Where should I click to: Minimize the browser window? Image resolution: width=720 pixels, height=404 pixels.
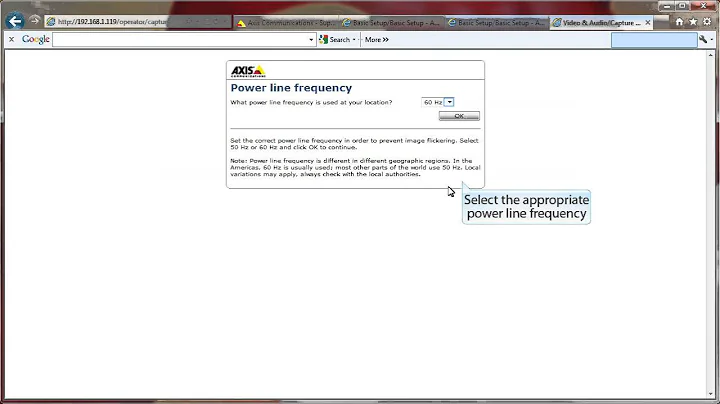[x=667, y=6]
